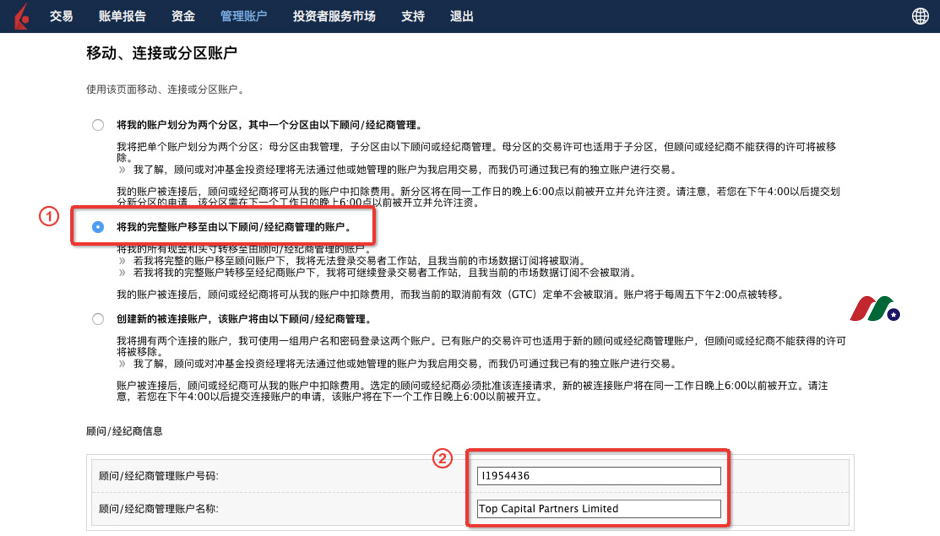Select radio for 创建新的被连接账户
Image resolution: width=940 pixels, height=536 pixels.
point(98,319)
